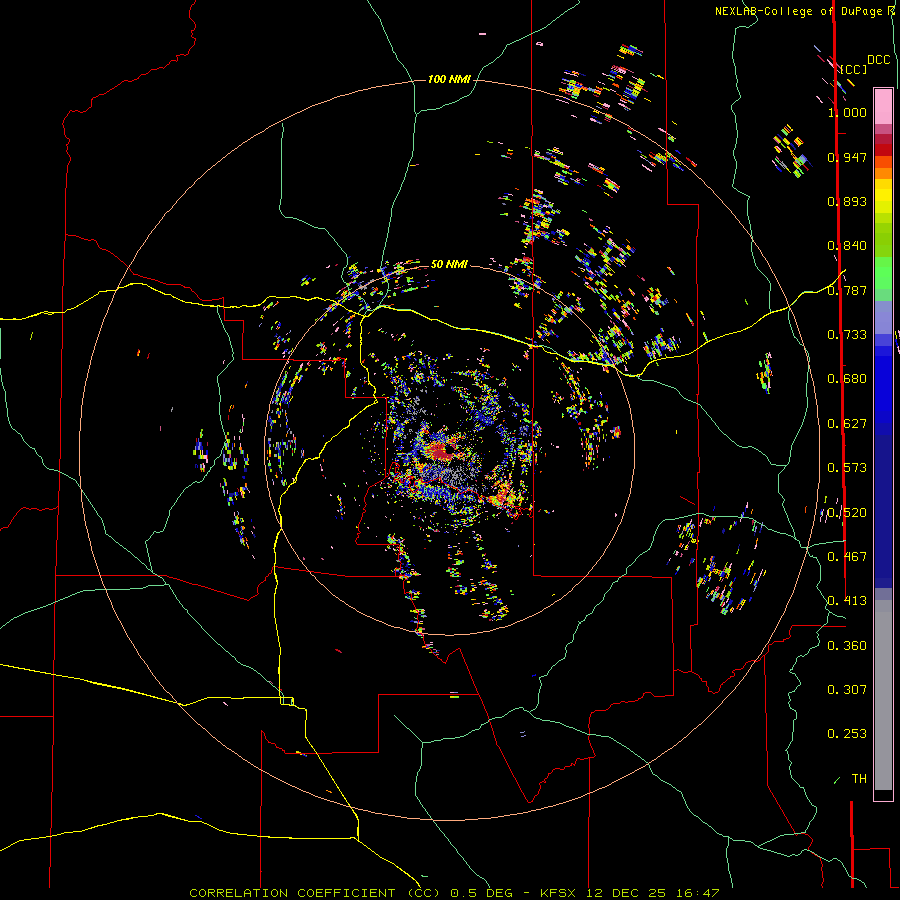Click the TH threshold label
The image size is (900, 900).
(859, 779)
